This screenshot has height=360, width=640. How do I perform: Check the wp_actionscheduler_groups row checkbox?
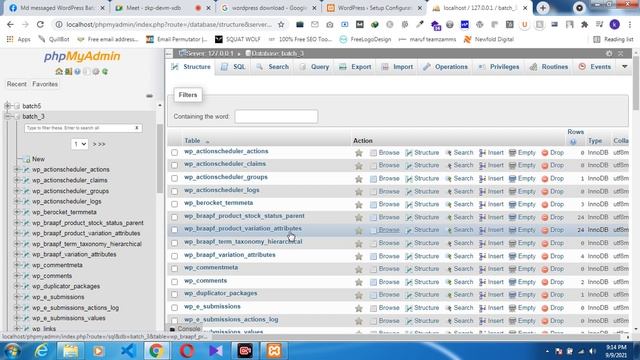pos(175,178)
